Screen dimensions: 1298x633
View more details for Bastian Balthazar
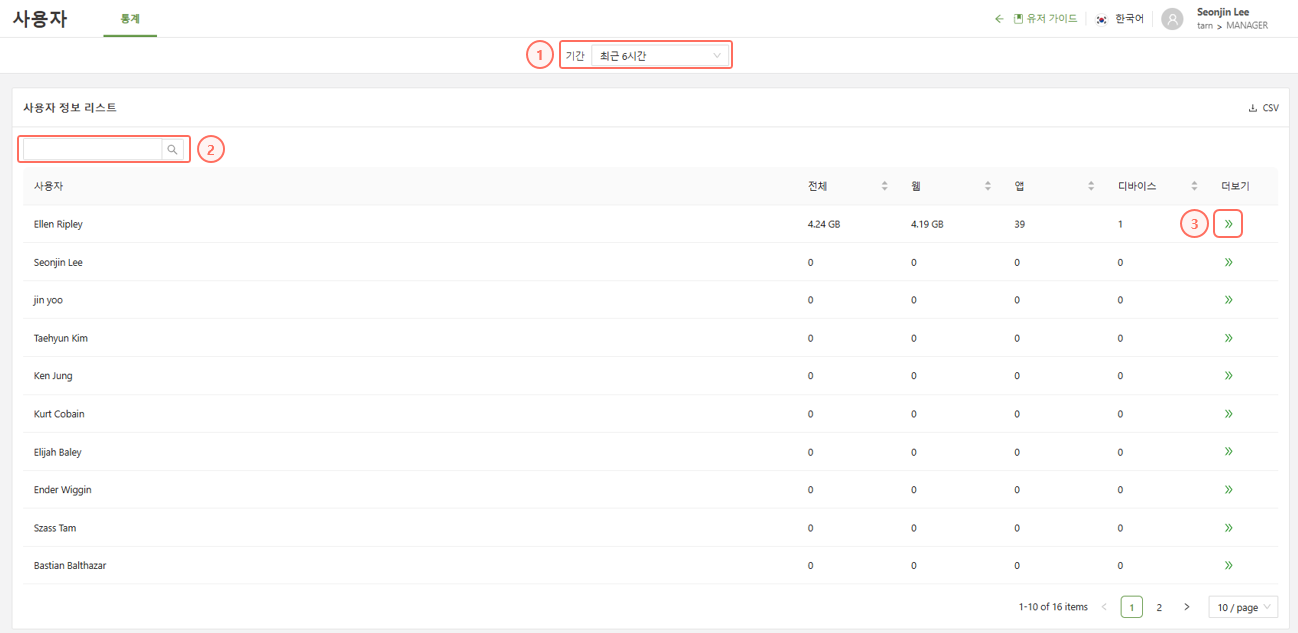tap(1228, 566)
